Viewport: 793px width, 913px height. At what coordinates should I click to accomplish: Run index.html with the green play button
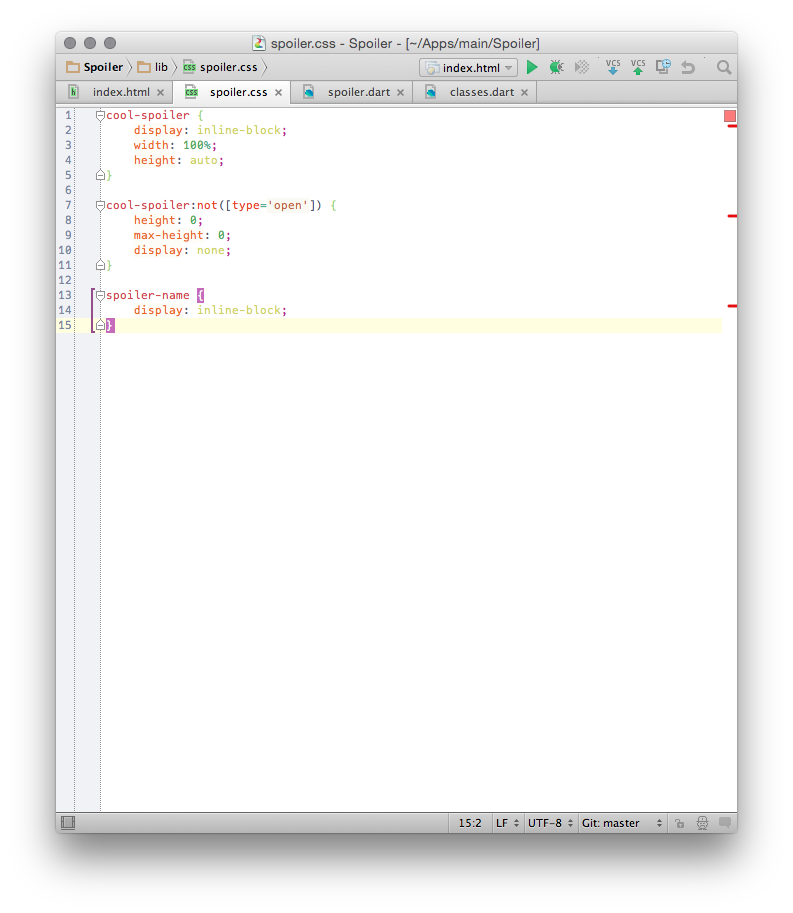pyautogui.click(x=532, y=68)
